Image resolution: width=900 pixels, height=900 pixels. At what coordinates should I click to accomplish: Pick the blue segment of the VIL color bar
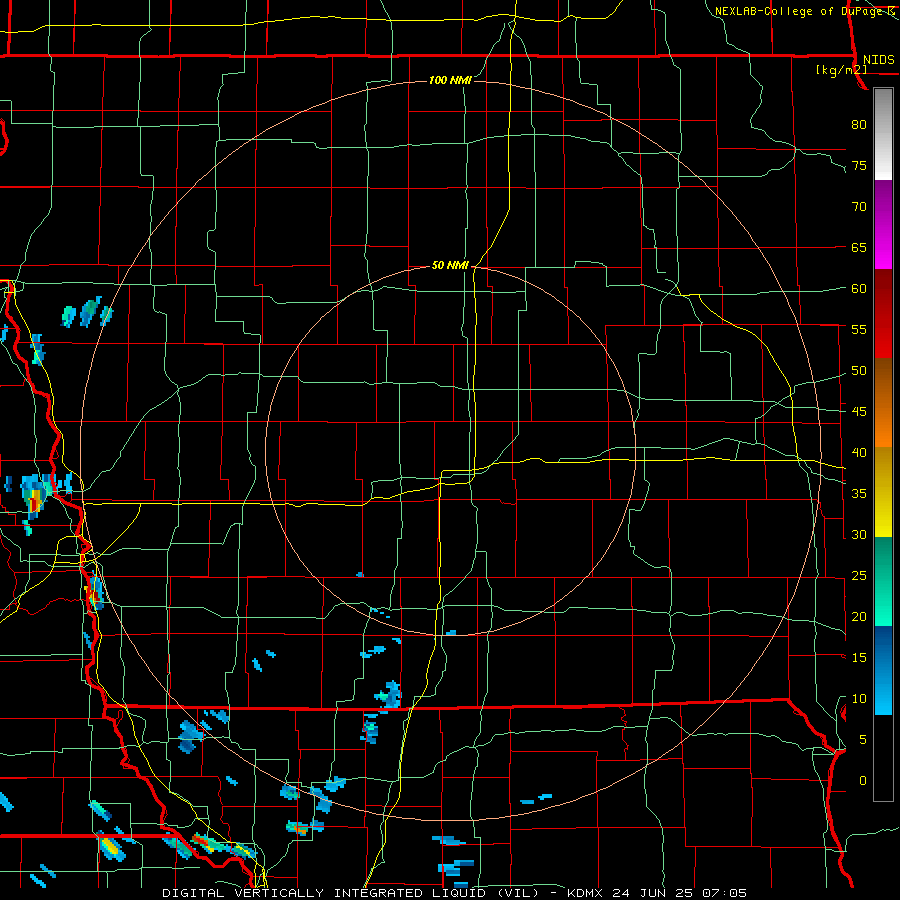(x=883, y=670)
